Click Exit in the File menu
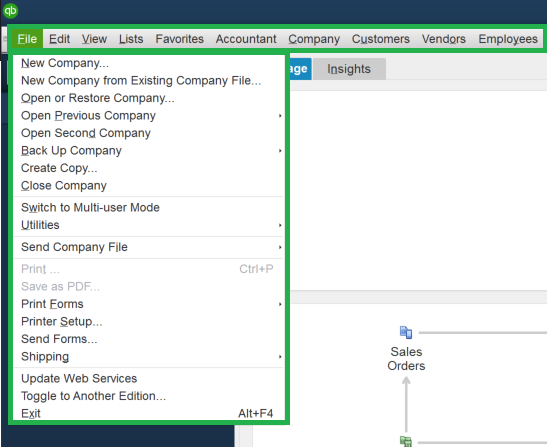Viewport: 547px width, 447px height. click(x=149, y=413)
